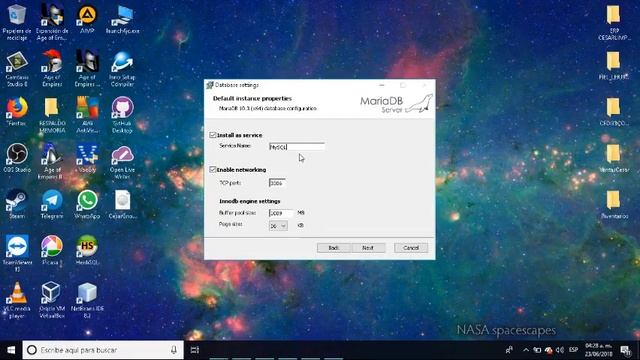The width and height of the screenshot is (640, 360).
Task: Click the volume icon in system tray
Action: 560,350
